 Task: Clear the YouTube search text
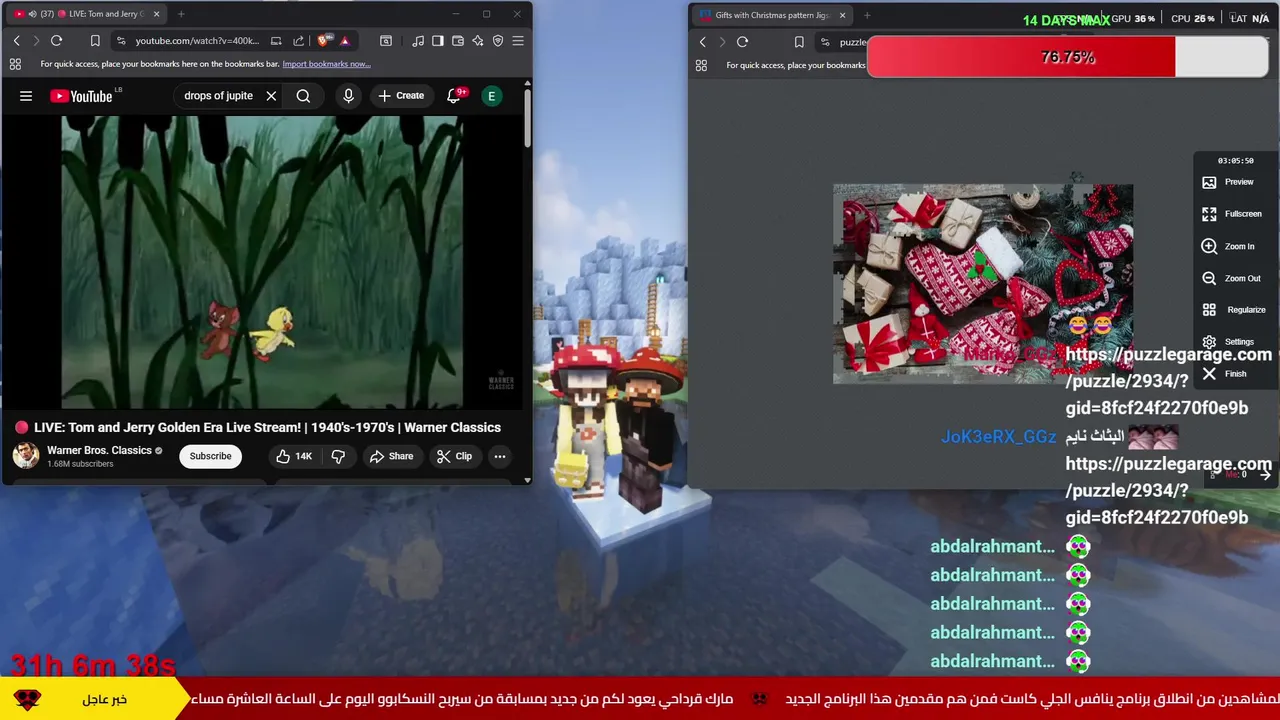point(271,96)
